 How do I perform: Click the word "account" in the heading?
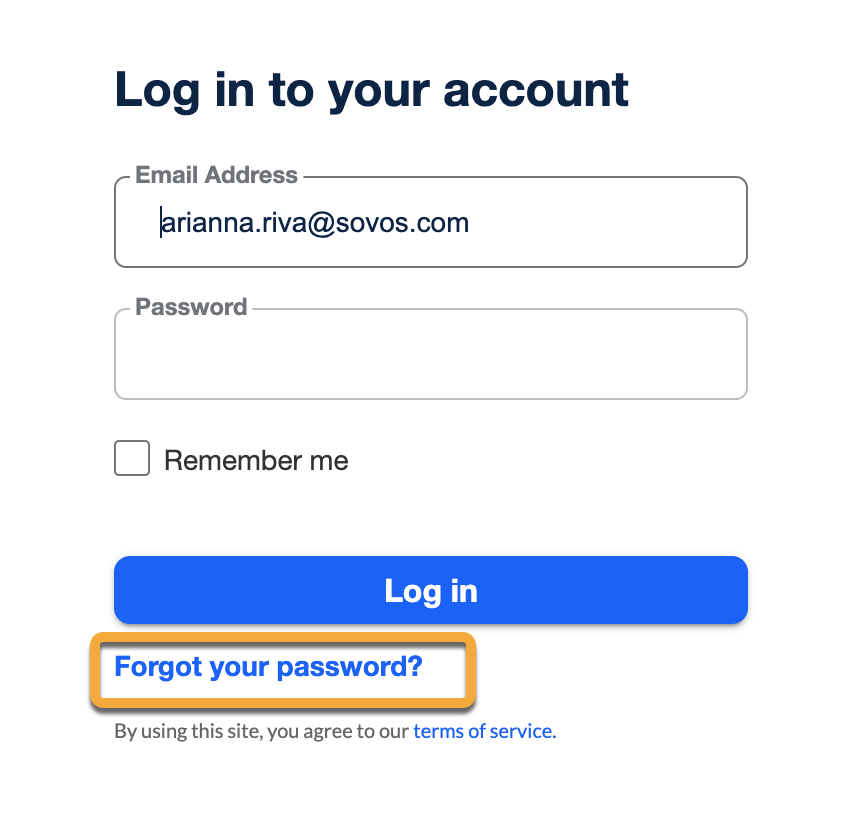point(535,89)
